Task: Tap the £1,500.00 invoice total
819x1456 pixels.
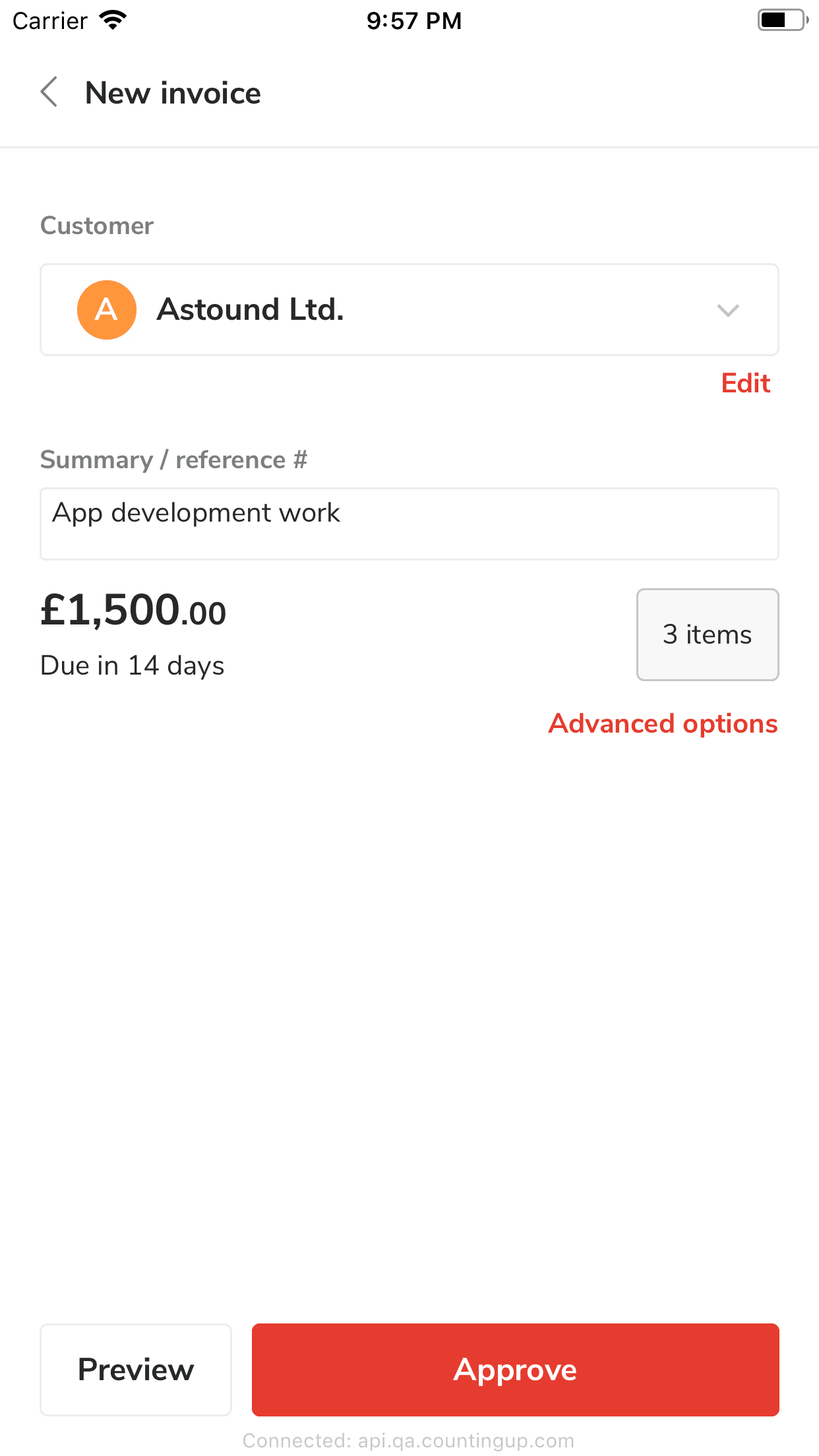Action: [x=133, y=610]
